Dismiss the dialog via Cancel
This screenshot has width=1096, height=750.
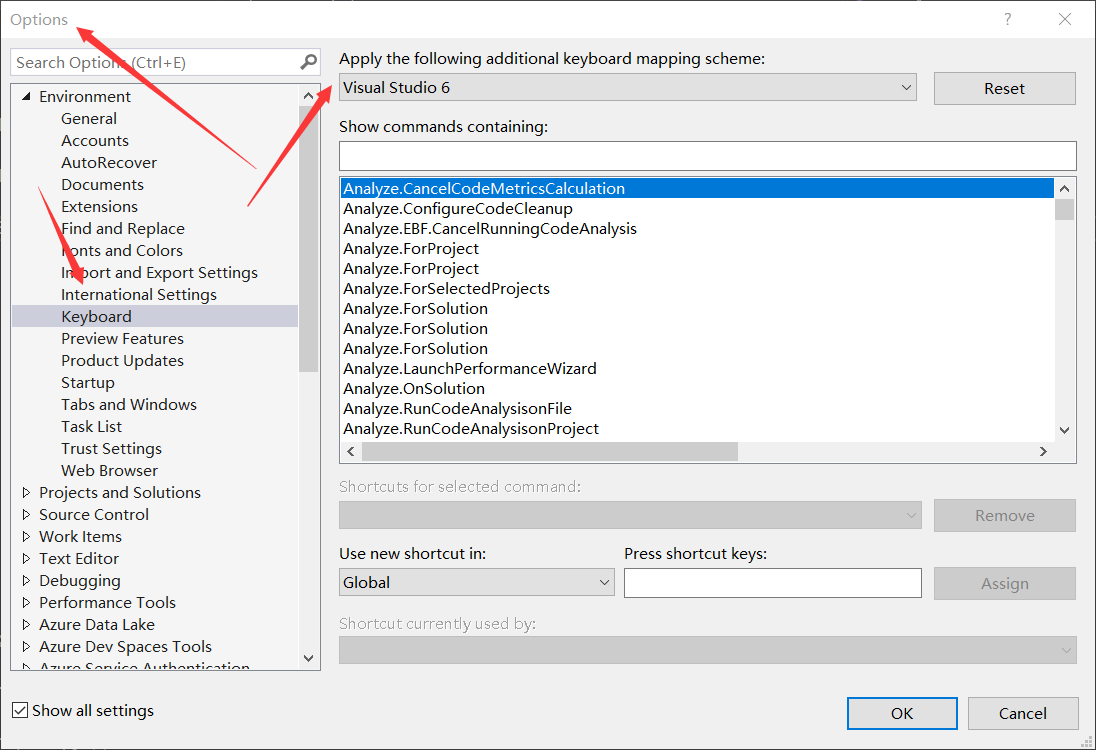click(1023, 713)
